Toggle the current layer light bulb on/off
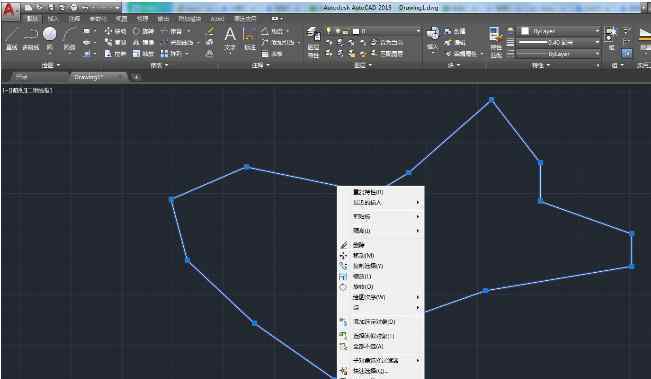The image size is (651, 379). click(x=329, y=31)
